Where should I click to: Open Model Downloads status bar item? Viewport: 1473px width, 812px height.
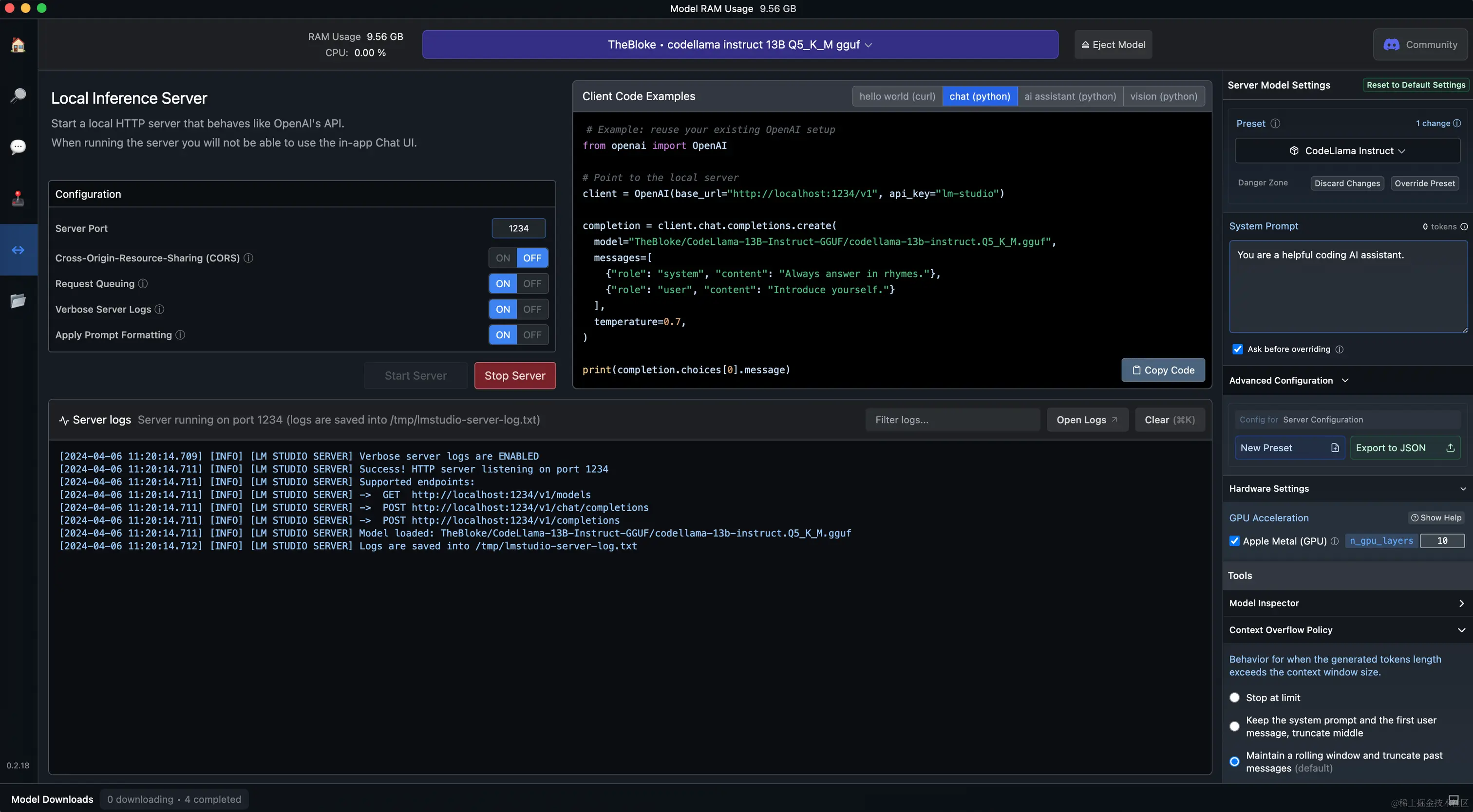pyautogui.click(x=52, y=799)
